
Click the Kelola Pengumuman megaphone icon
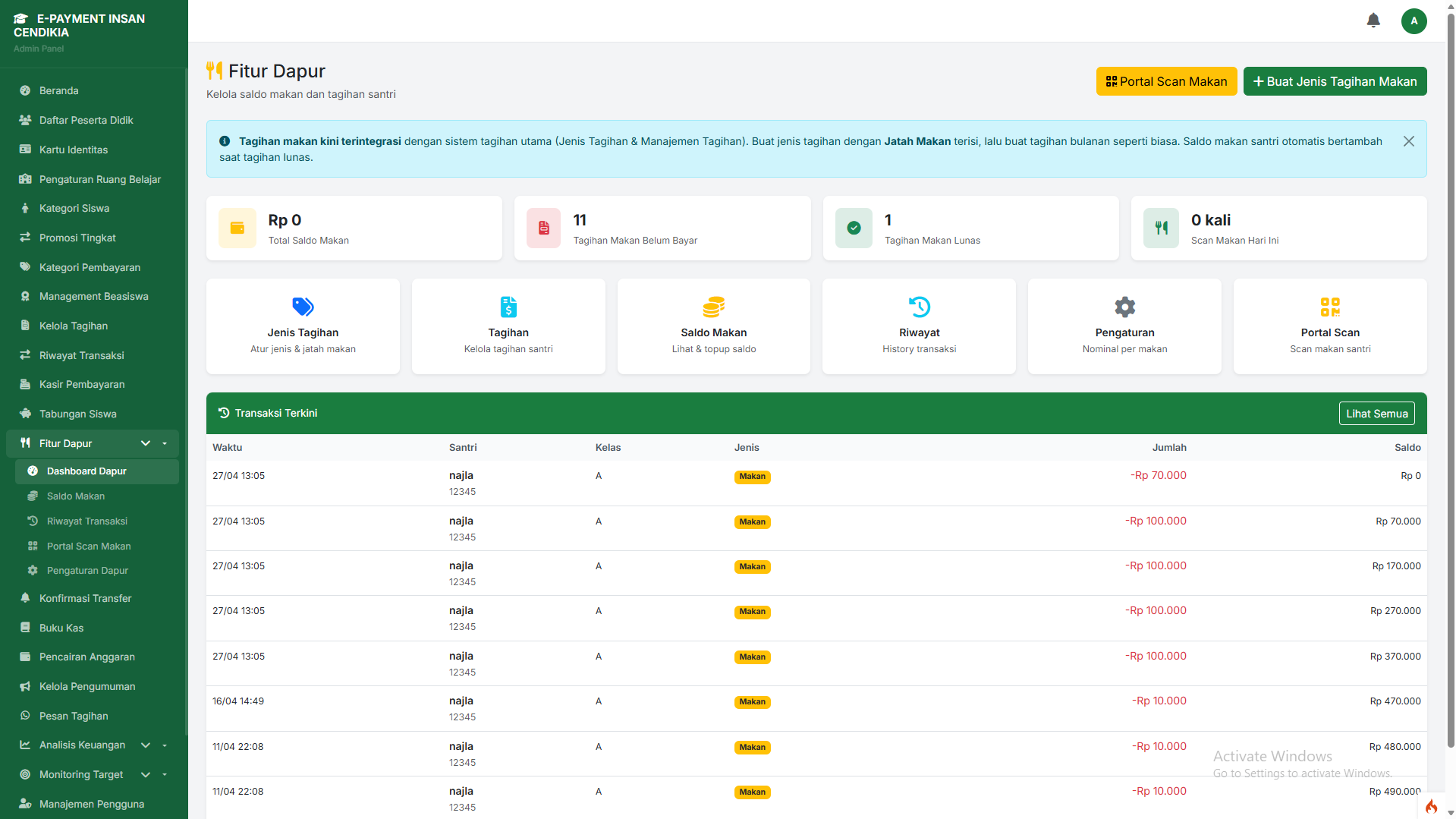click(x=25, y=686)
